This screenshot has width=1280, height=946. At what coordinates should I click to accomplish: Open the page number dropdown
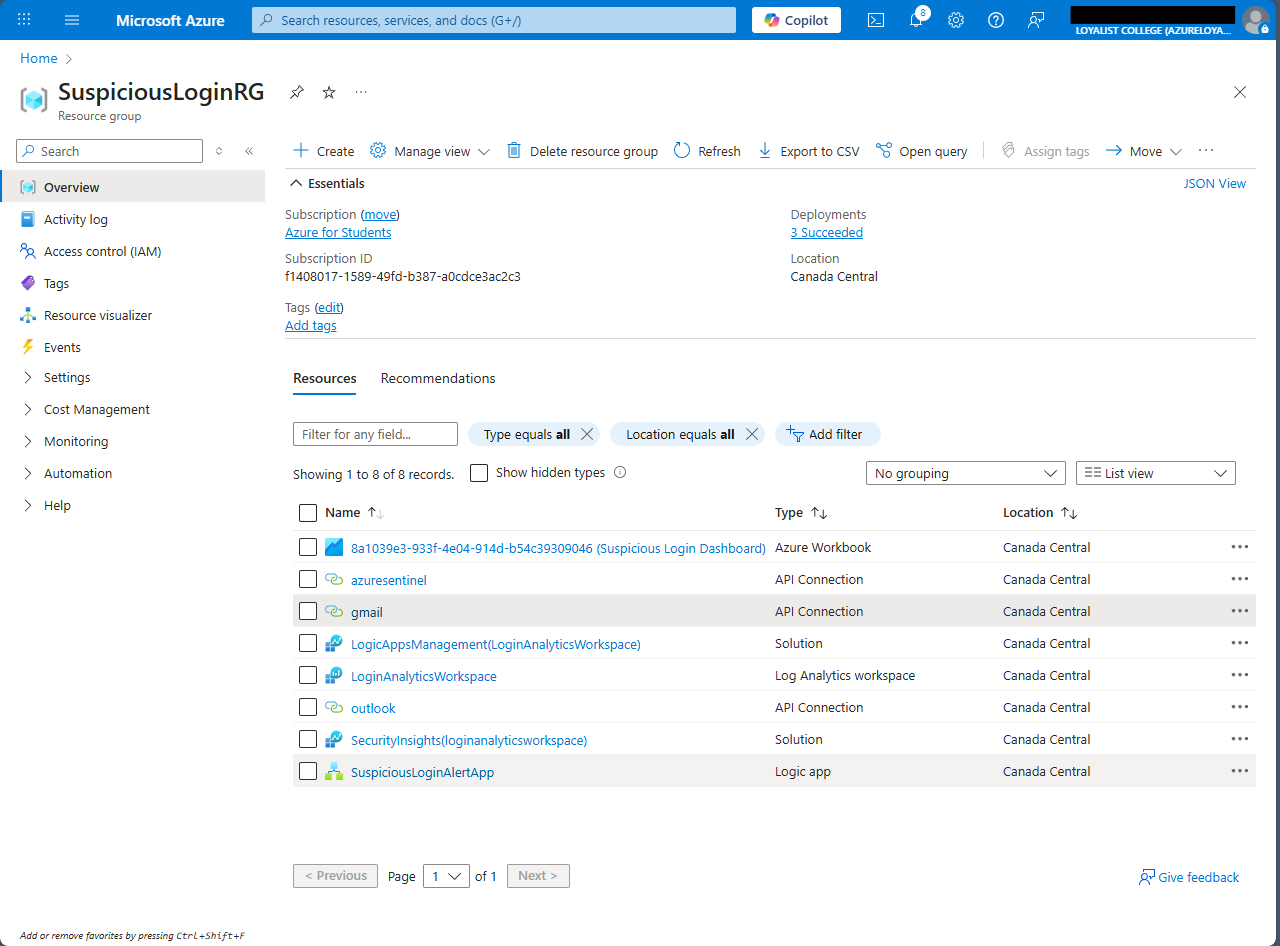click(446, 876)
